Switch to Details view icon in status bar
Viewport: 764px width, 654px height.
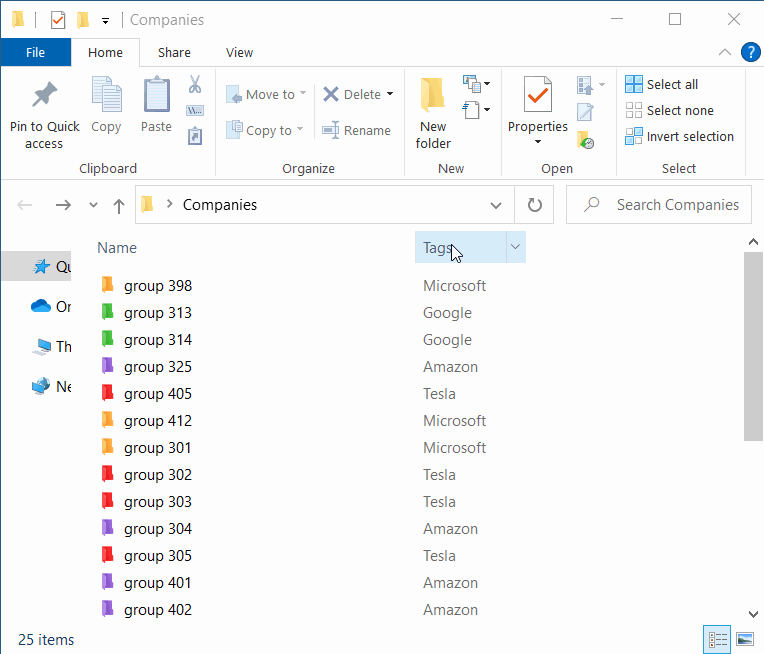717,639
